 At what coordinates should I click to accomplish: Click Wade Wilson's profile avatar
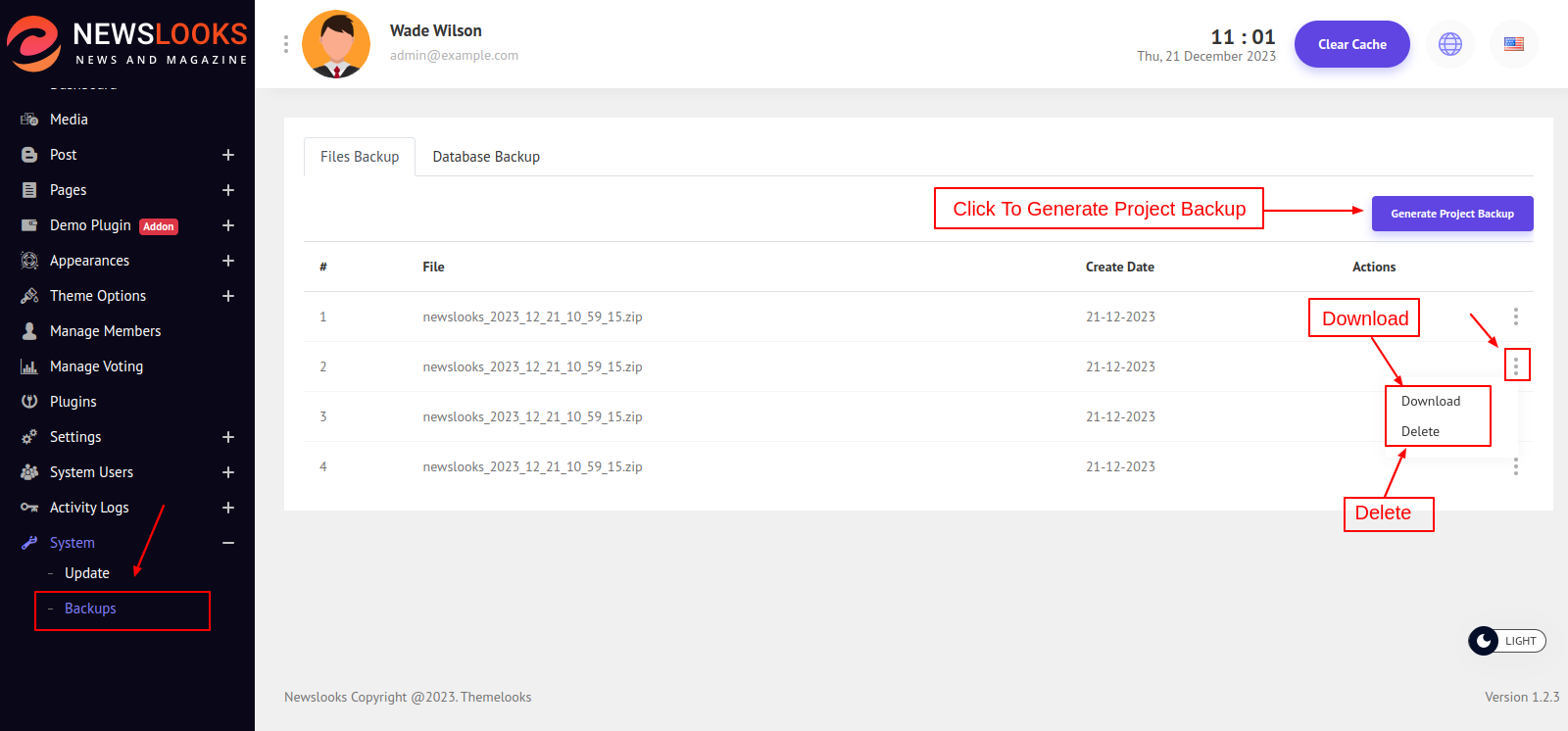pos(336,44)
